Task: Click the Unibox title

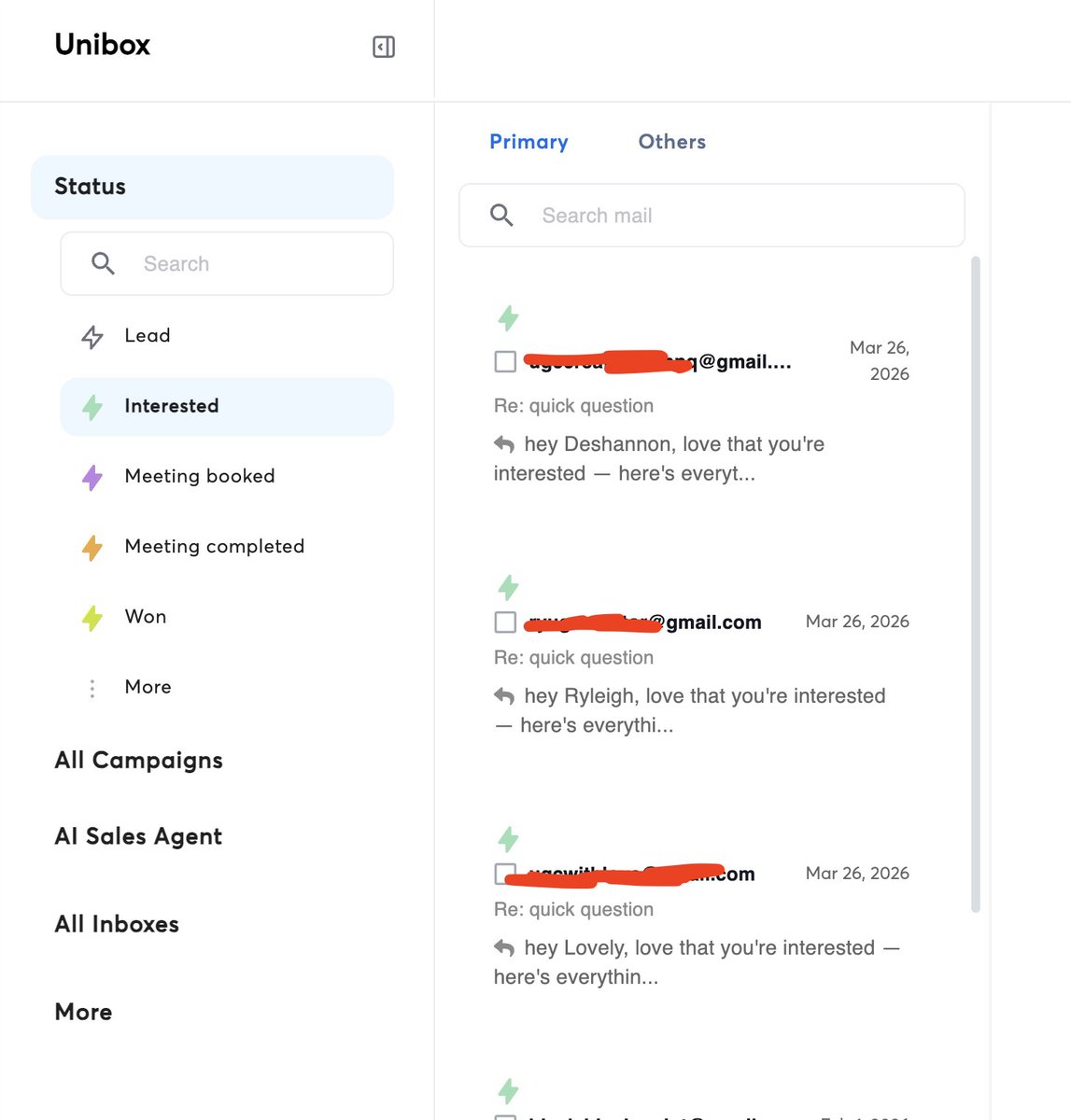Action: pyautogui.click(x=102, y=45)
